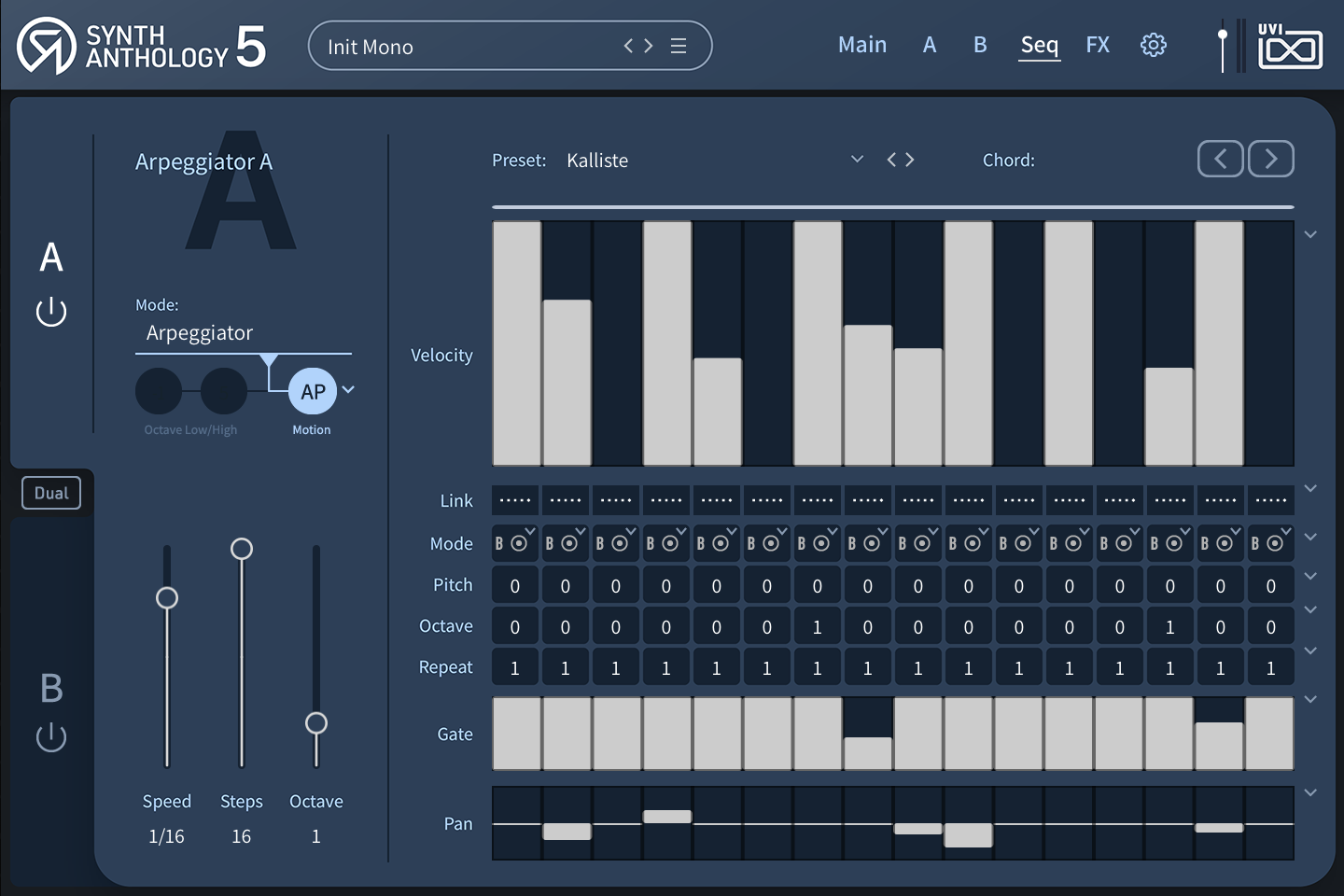This screenshot has height=896, width=1344.
Task: Cycle Kalliste preset with arrow icons
Action: point(901,160)
